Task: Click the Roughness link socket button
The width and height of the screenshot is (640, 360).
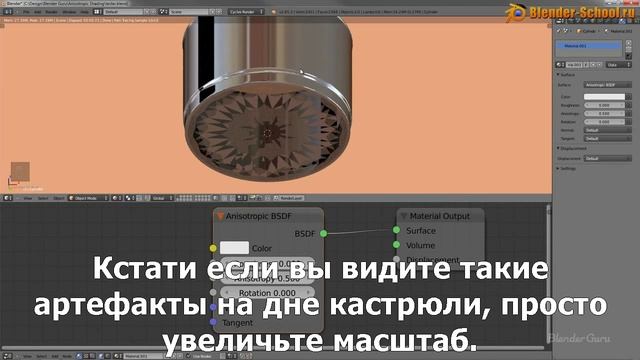Action: (x=629, y=105)
